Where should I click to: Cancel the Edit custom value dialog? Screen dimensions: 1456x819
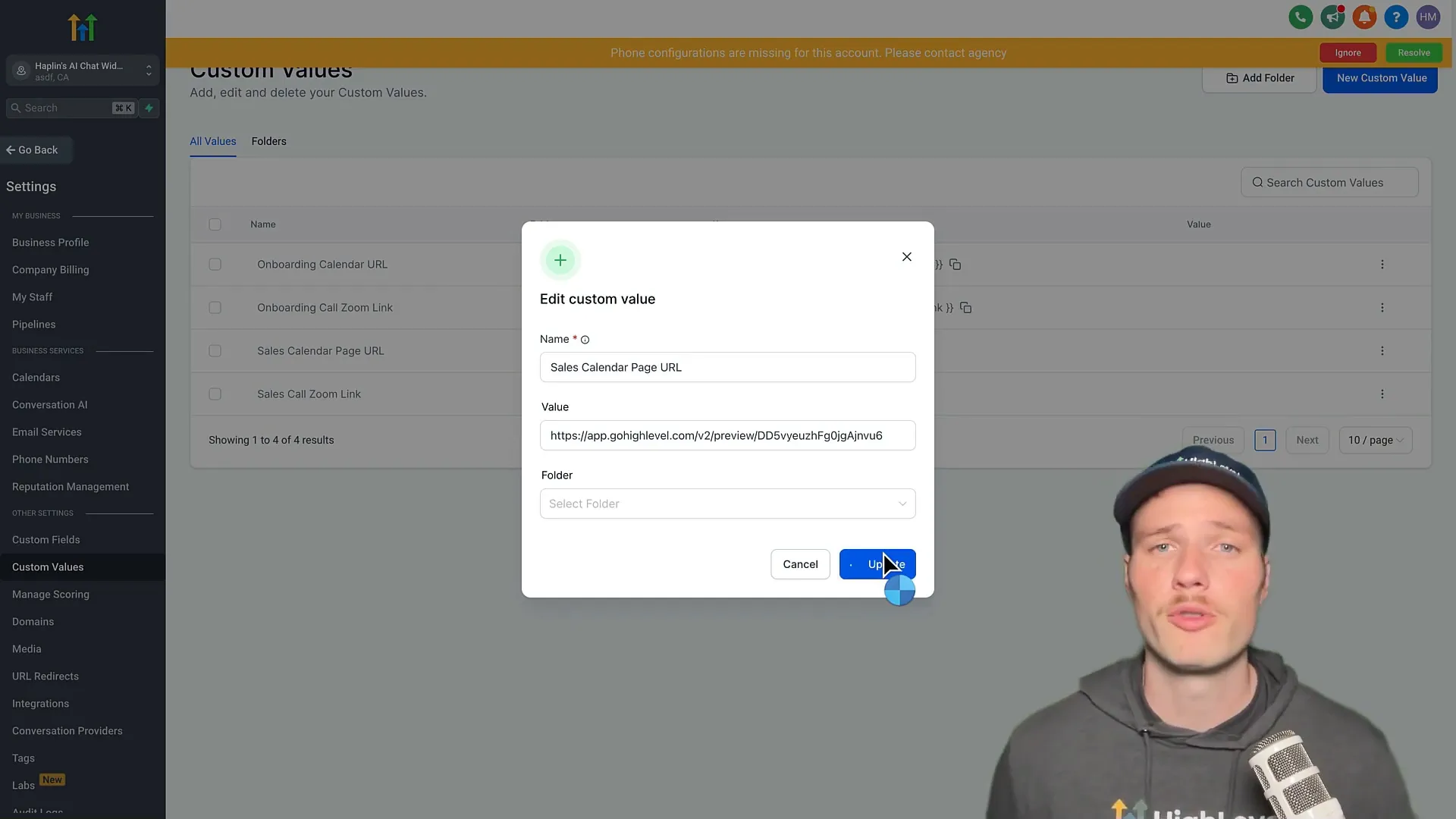point(800,564)
